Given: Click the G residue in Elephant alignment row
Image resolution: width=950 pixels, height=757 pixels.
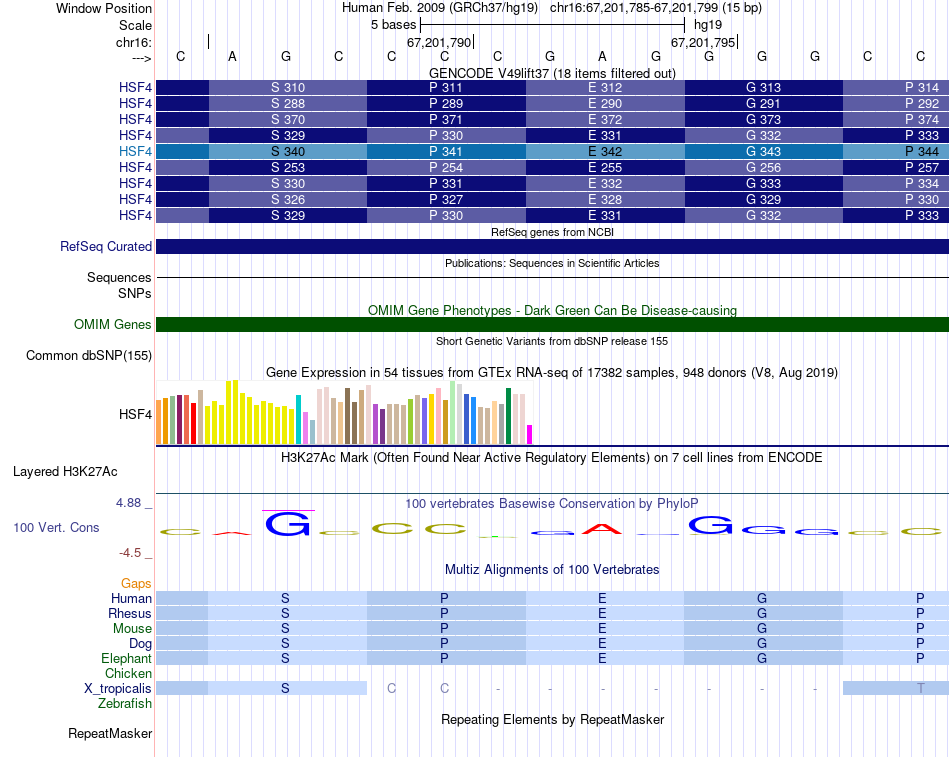Looking at the screenshot, I should pyautogui.click(x=762, y=658).
